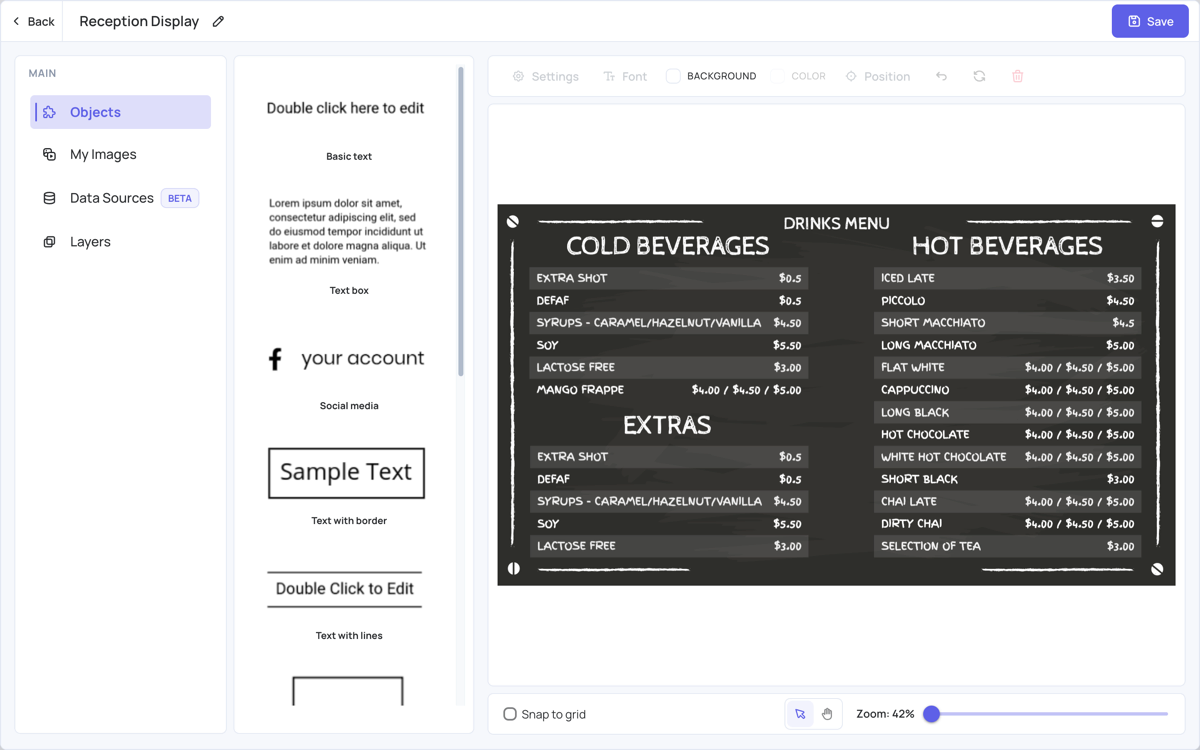The width and height of the screenshot is (1200, 750).
Task: Click the pencil icon to rename Reception Display
Action: 218,21
